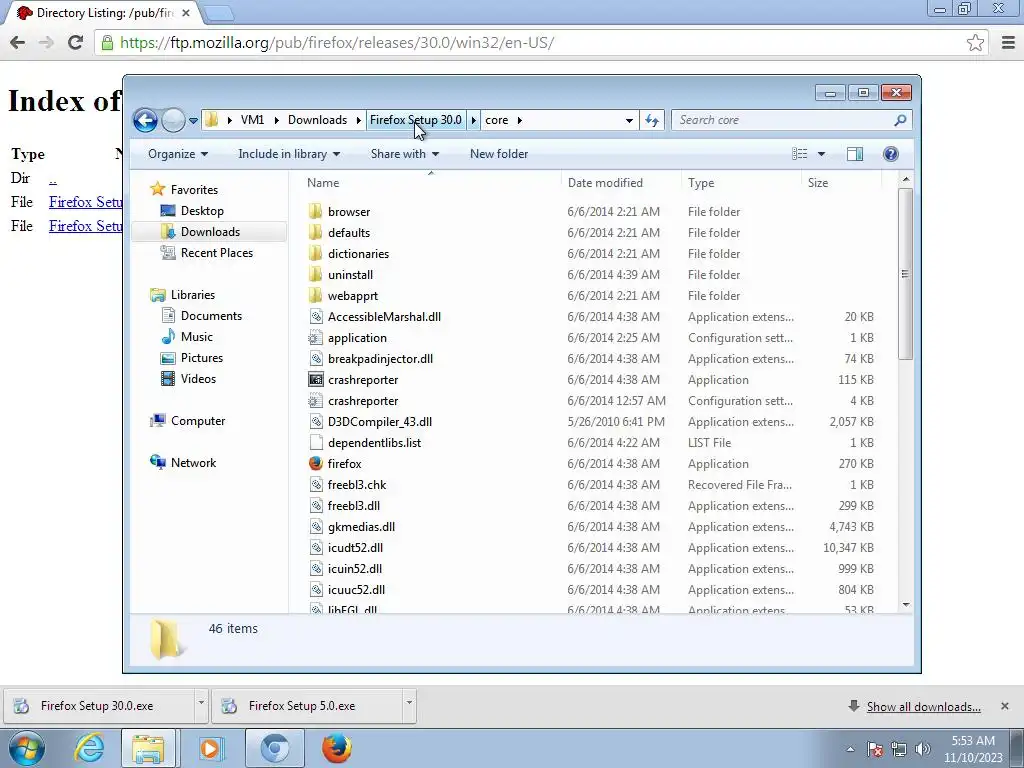Open the Windows Start button
Viewport: 1024px width, 768px height.
(x=26, y=748)
